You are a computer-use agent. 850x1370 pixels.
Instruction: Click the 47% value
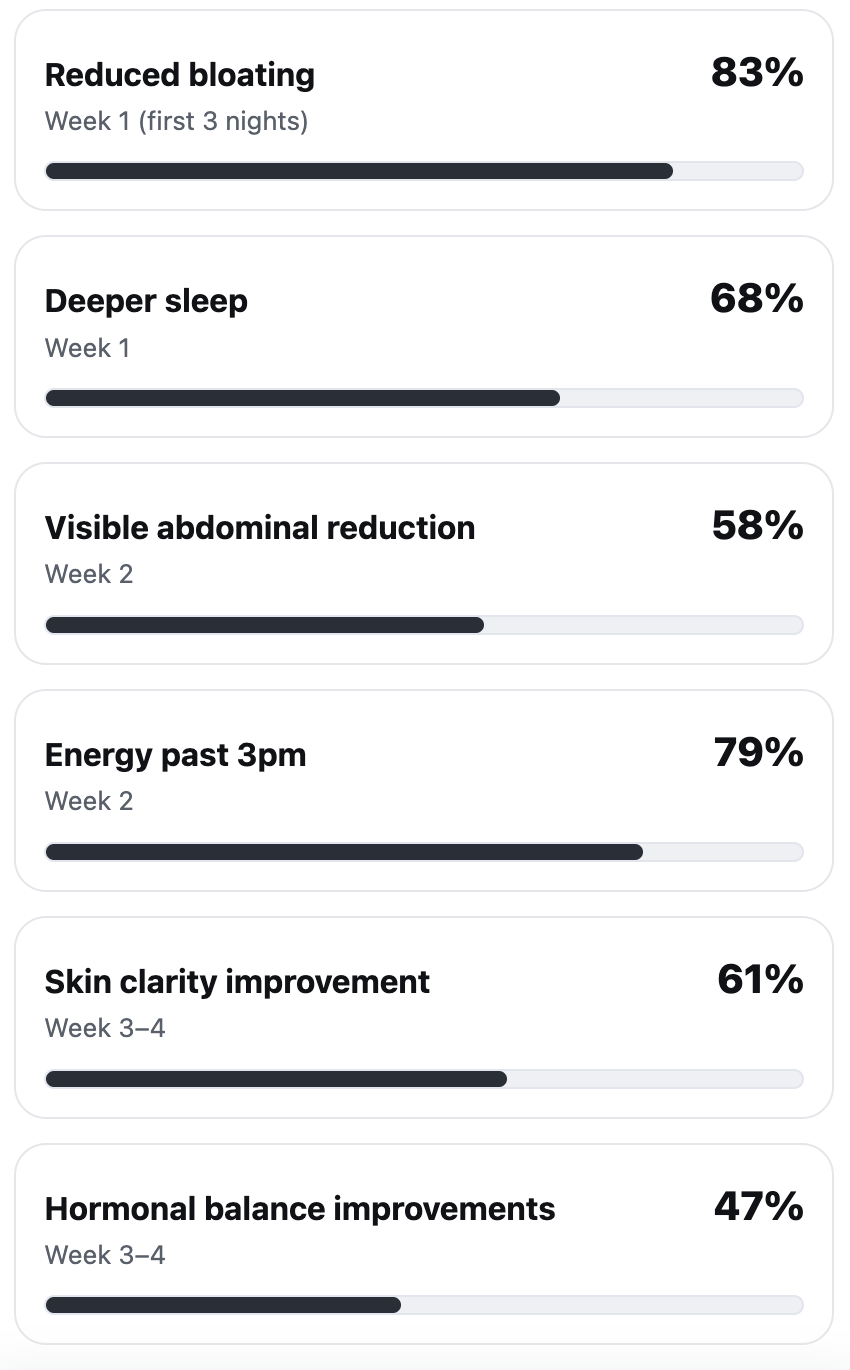coord(758,1207)
